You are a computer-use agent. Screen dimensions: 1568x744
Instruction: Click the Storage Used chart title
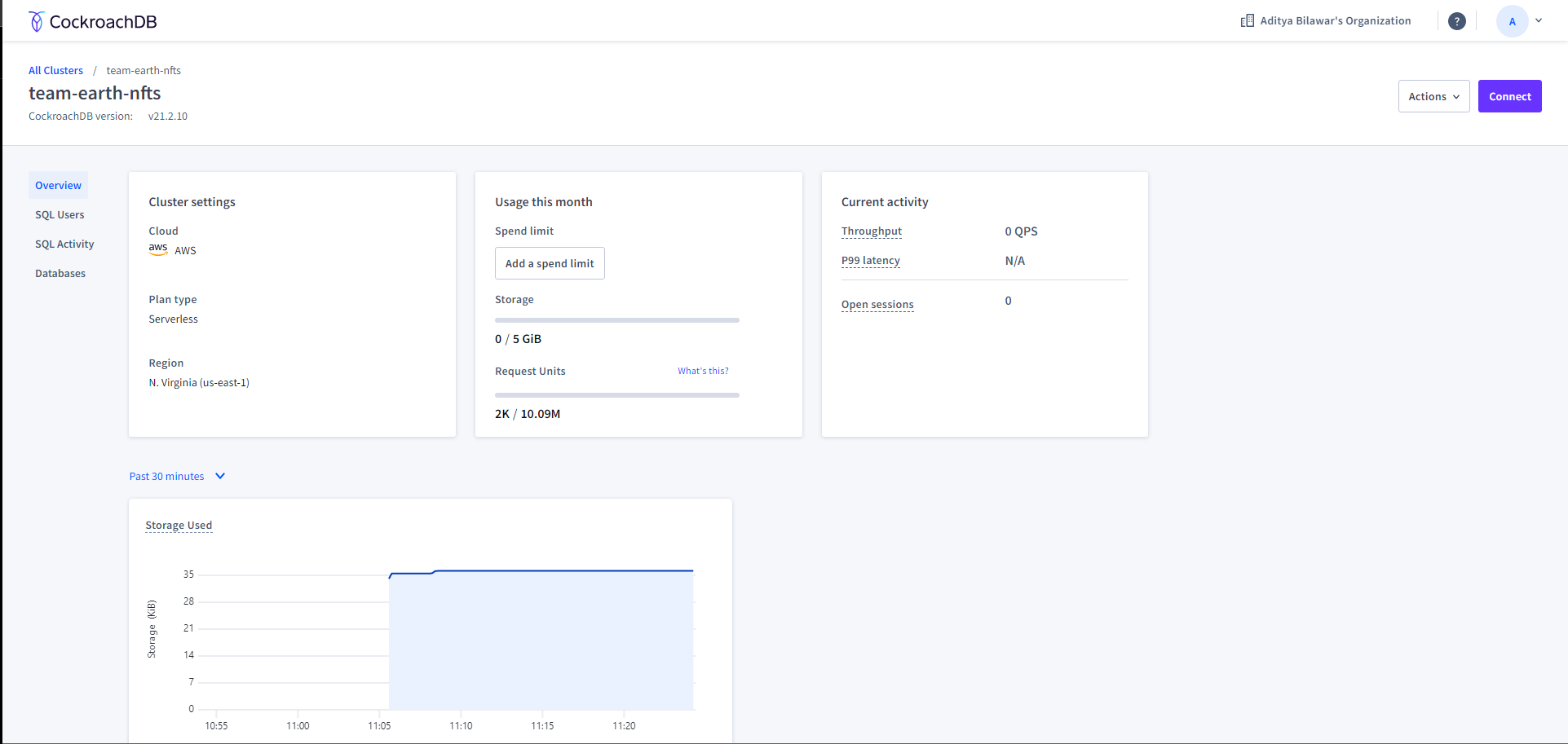pyautogui.click(x=179, y=526)
